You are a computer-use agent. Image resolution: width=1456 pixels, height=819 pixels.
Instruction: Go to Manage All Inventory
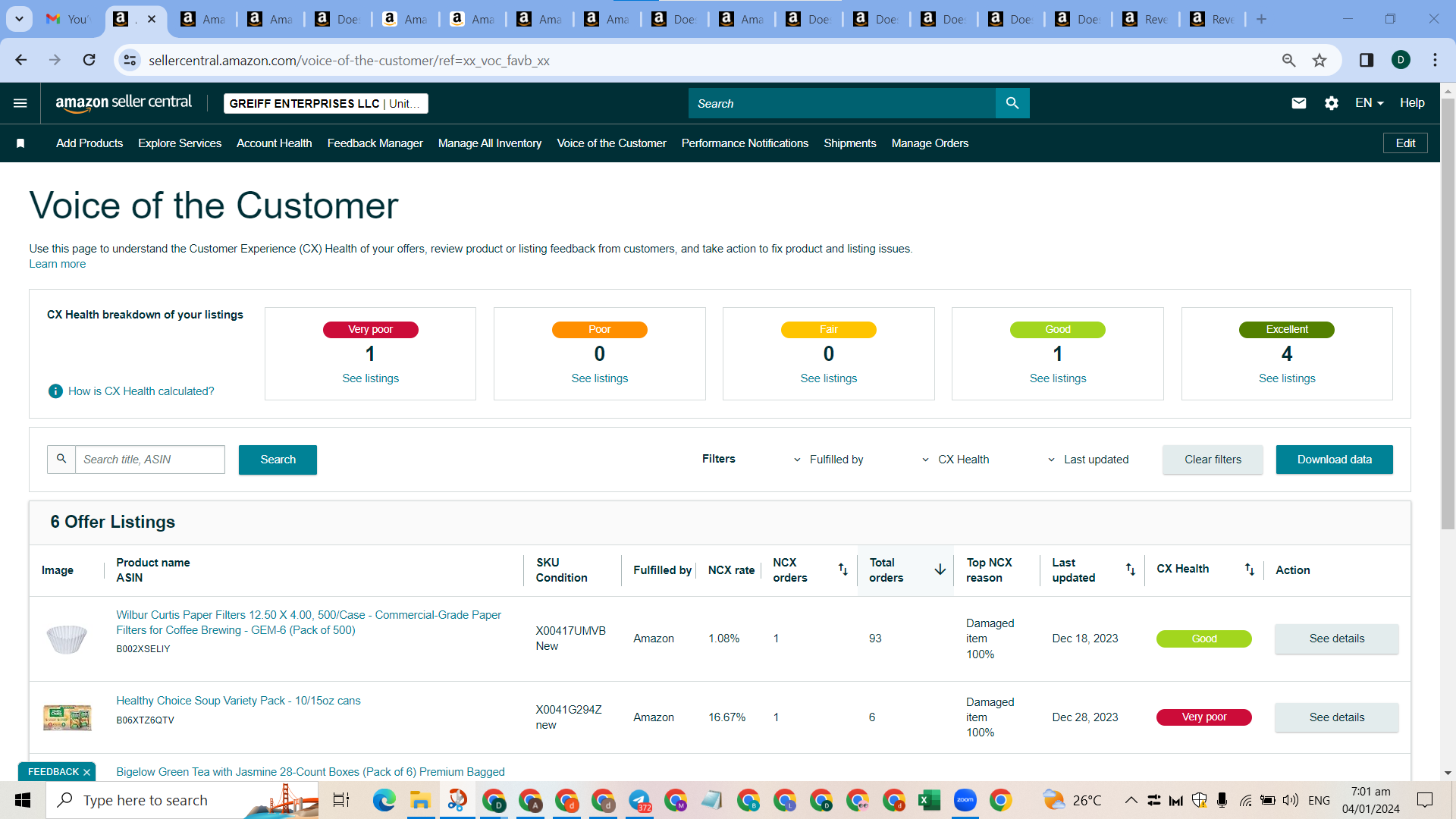490,143
